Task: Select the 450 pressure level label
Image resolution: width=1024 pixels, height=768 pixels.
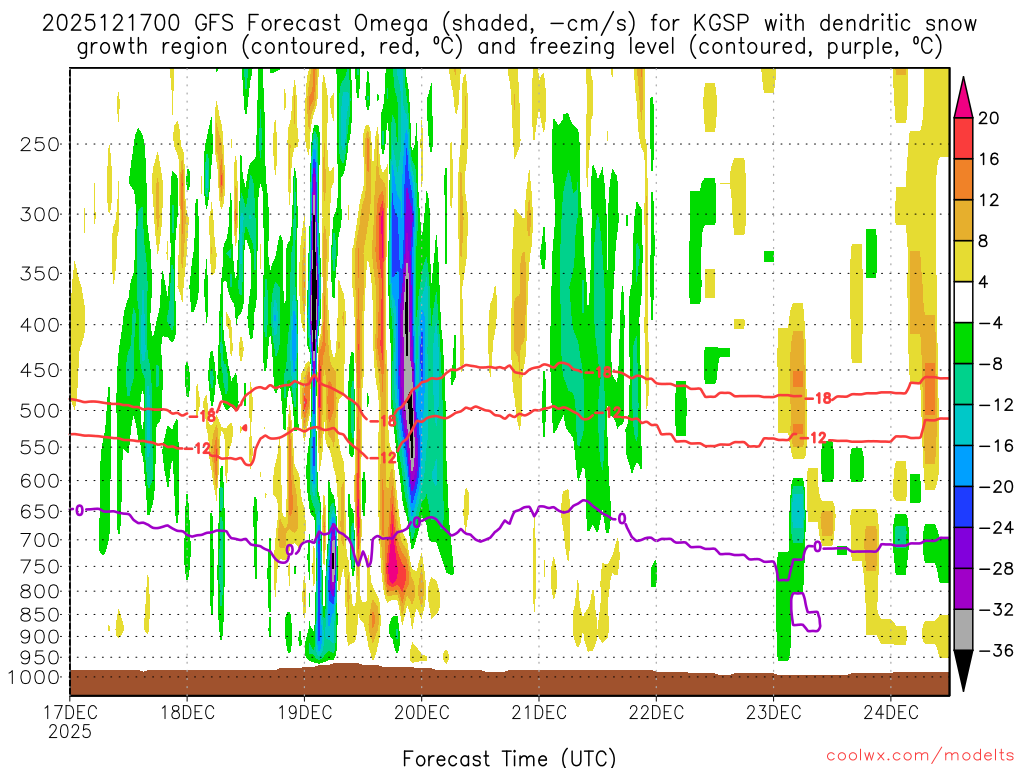Action: [40, 370]
